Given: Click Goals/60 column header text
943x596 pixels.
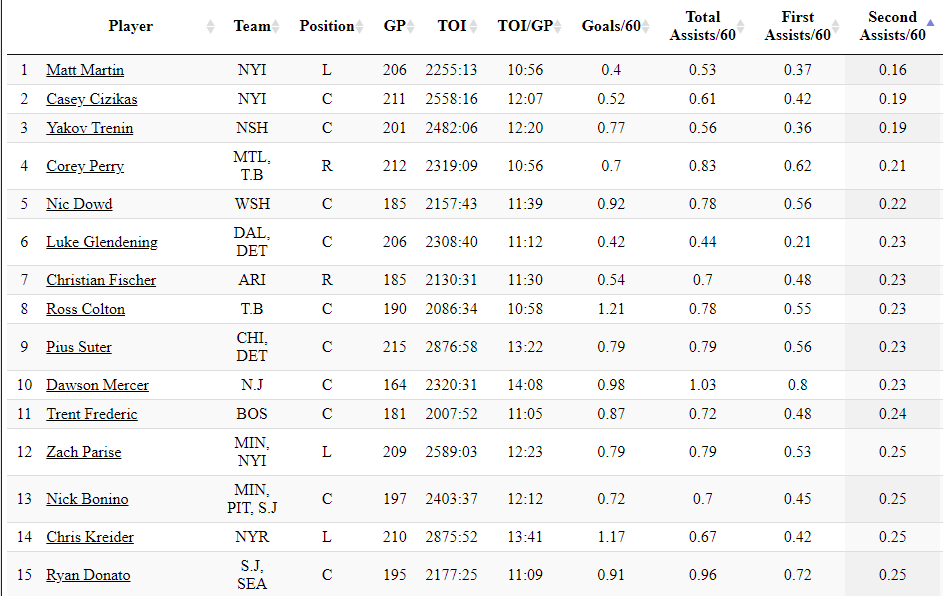Looking at the screenshot, I should (x=610, y=26).
